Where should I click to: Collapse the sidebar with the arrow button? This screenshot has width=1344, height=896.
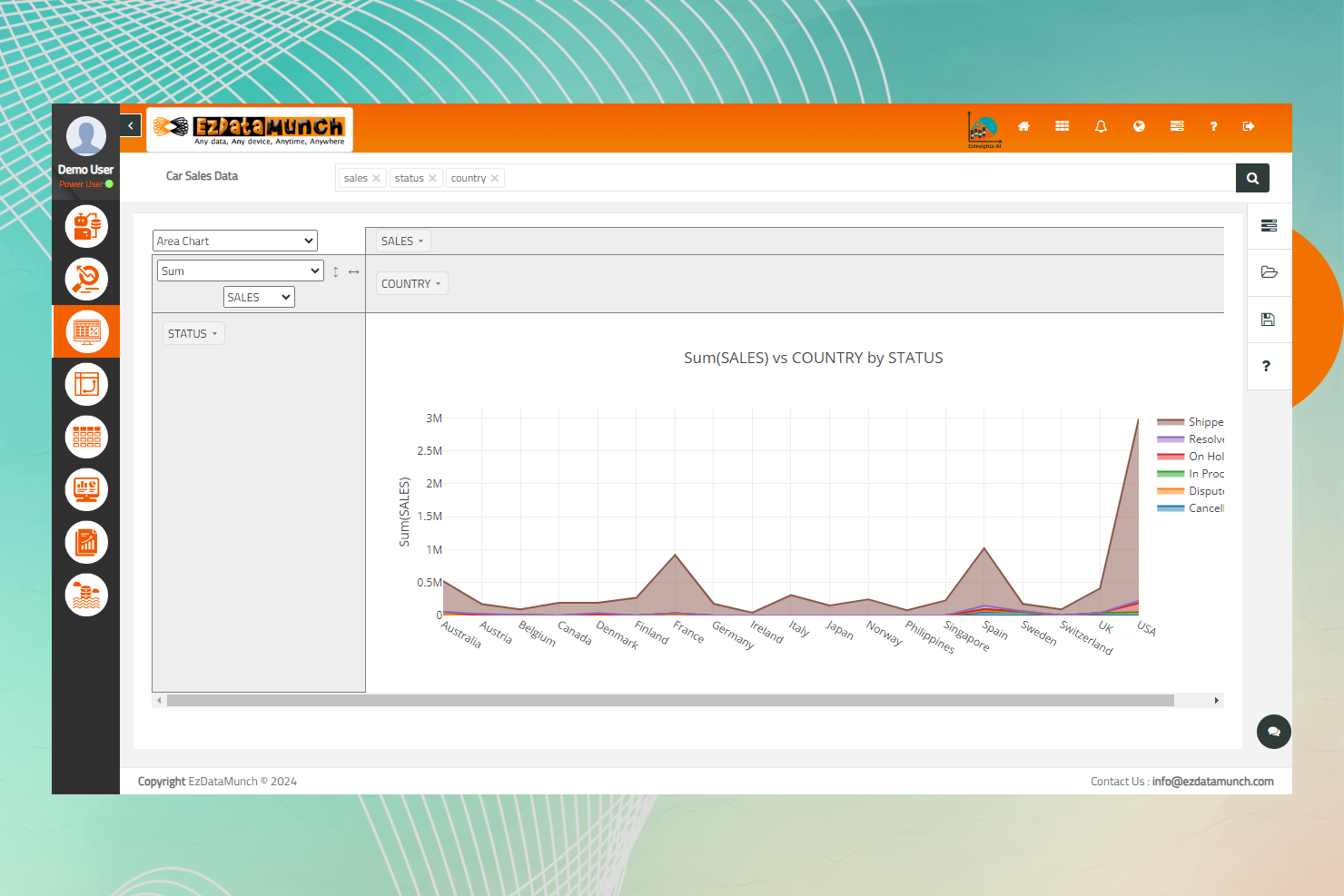(131, 125)
